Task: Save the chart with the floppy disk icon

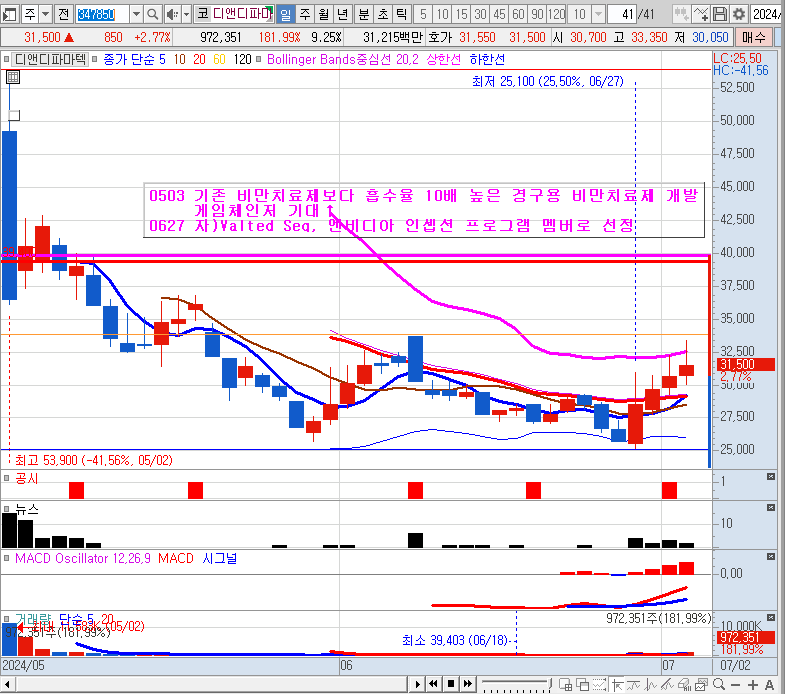Action: tap(719, 14)
